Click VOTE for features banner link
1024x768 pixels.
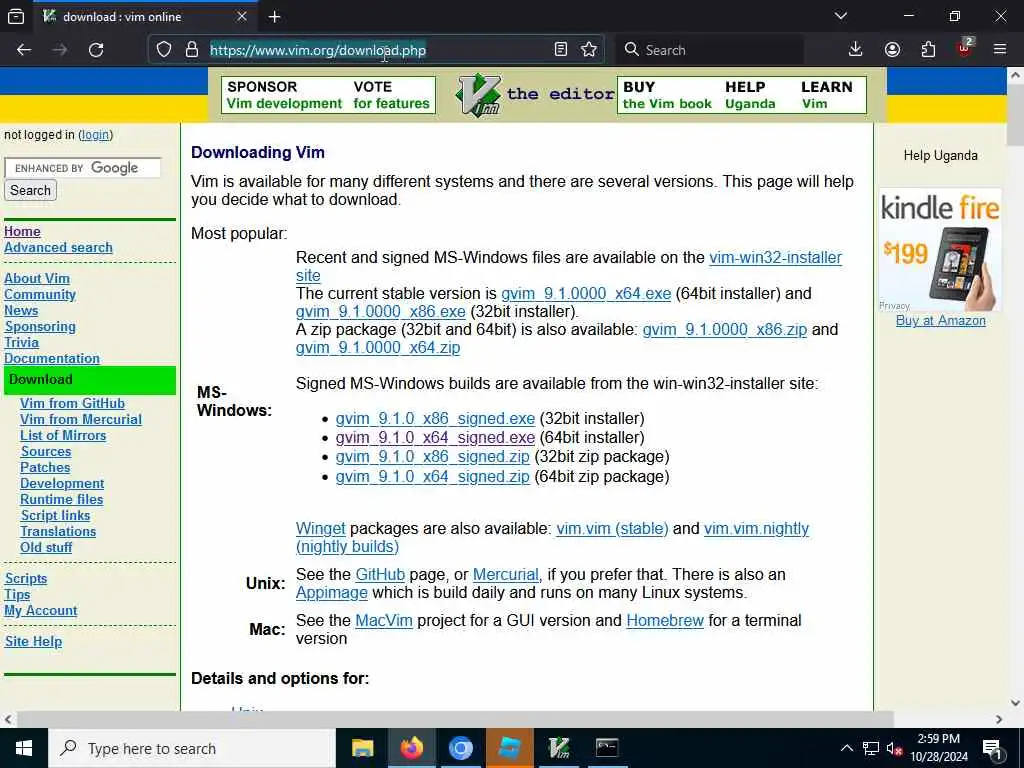(x=391, y=95)
